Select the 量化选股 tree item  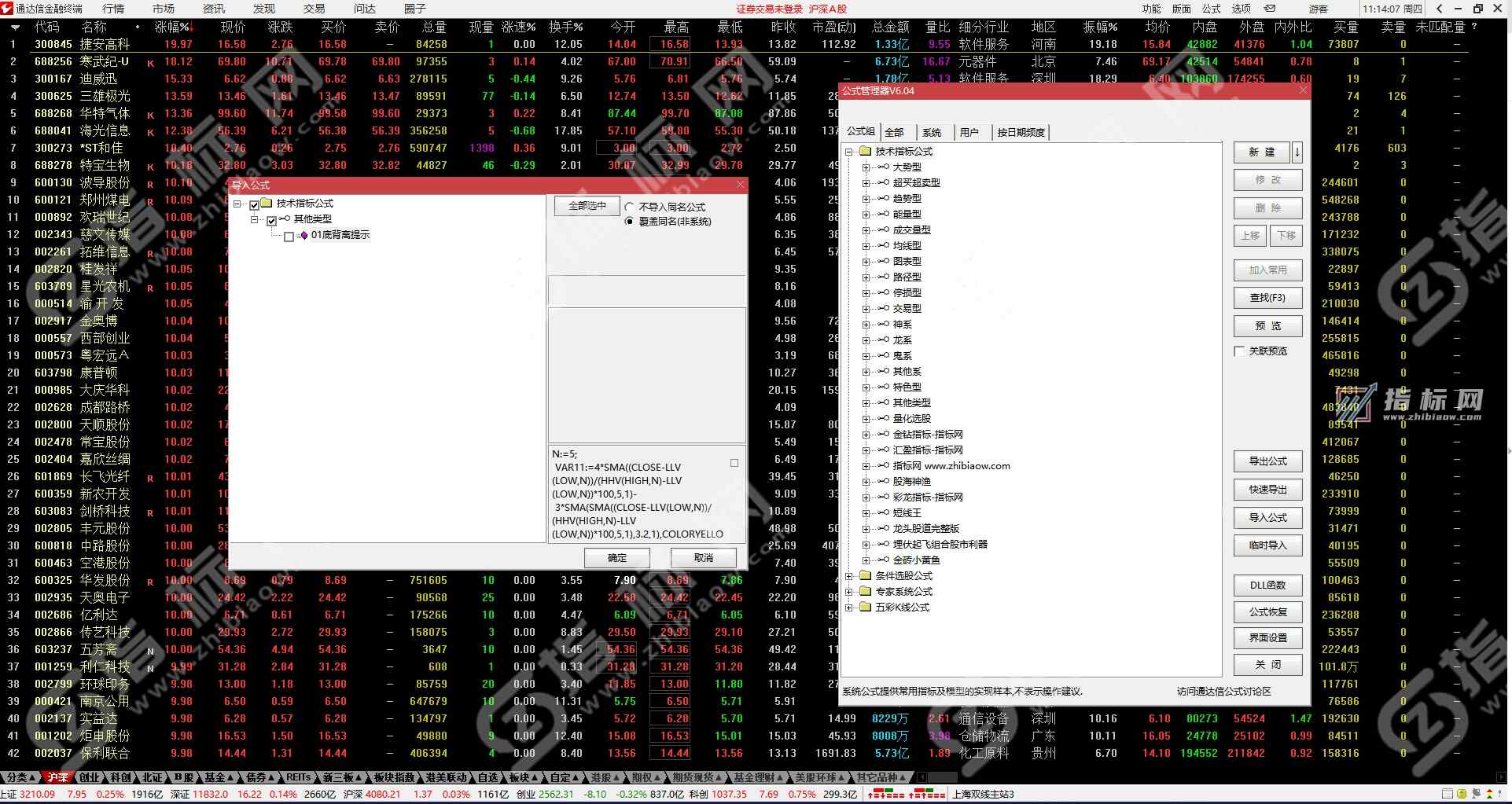coord(911,419)
